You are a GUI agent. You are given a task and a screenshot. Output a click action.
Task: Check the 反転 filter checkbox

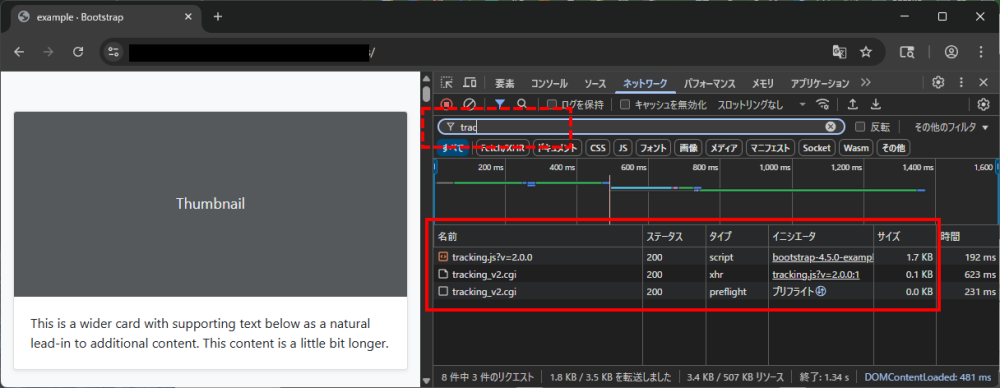[860, 127]
